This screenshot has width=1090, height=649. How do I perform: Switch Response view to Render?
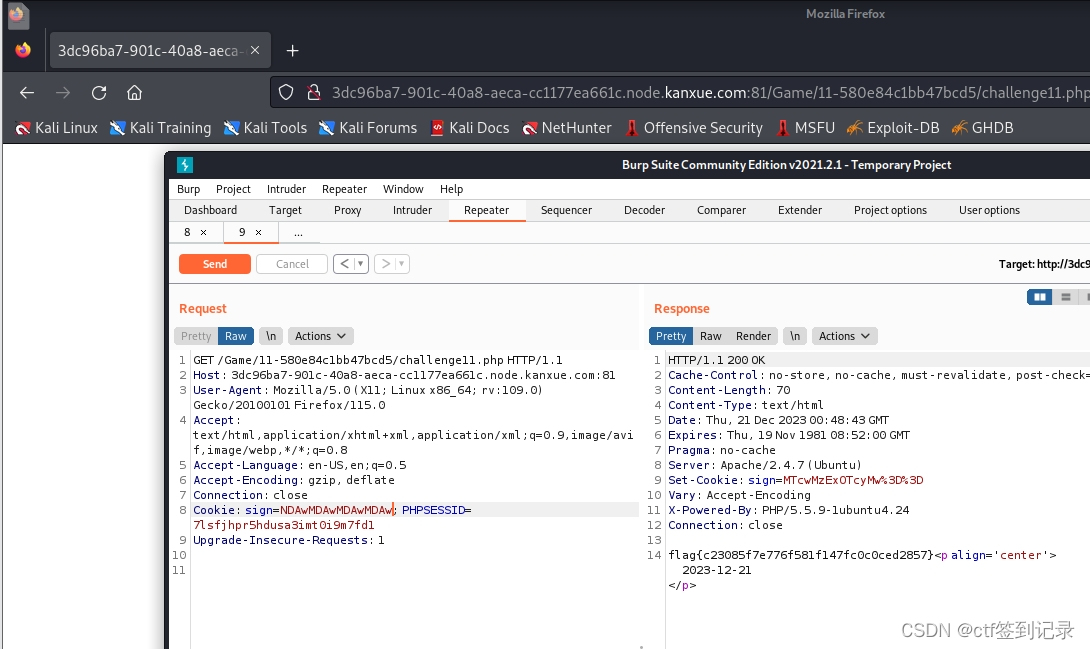coord(754,336)
